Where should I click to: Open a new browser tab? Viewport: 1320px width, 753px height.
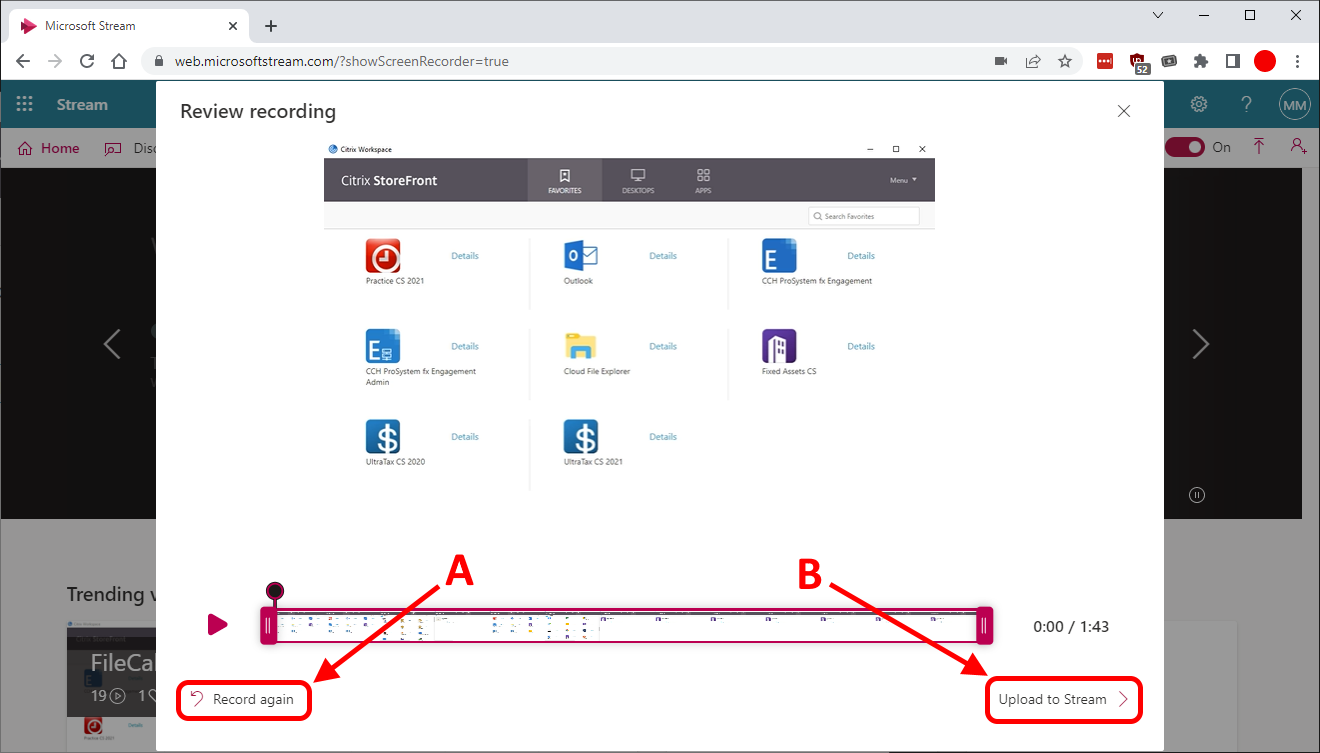pos(270,26)
